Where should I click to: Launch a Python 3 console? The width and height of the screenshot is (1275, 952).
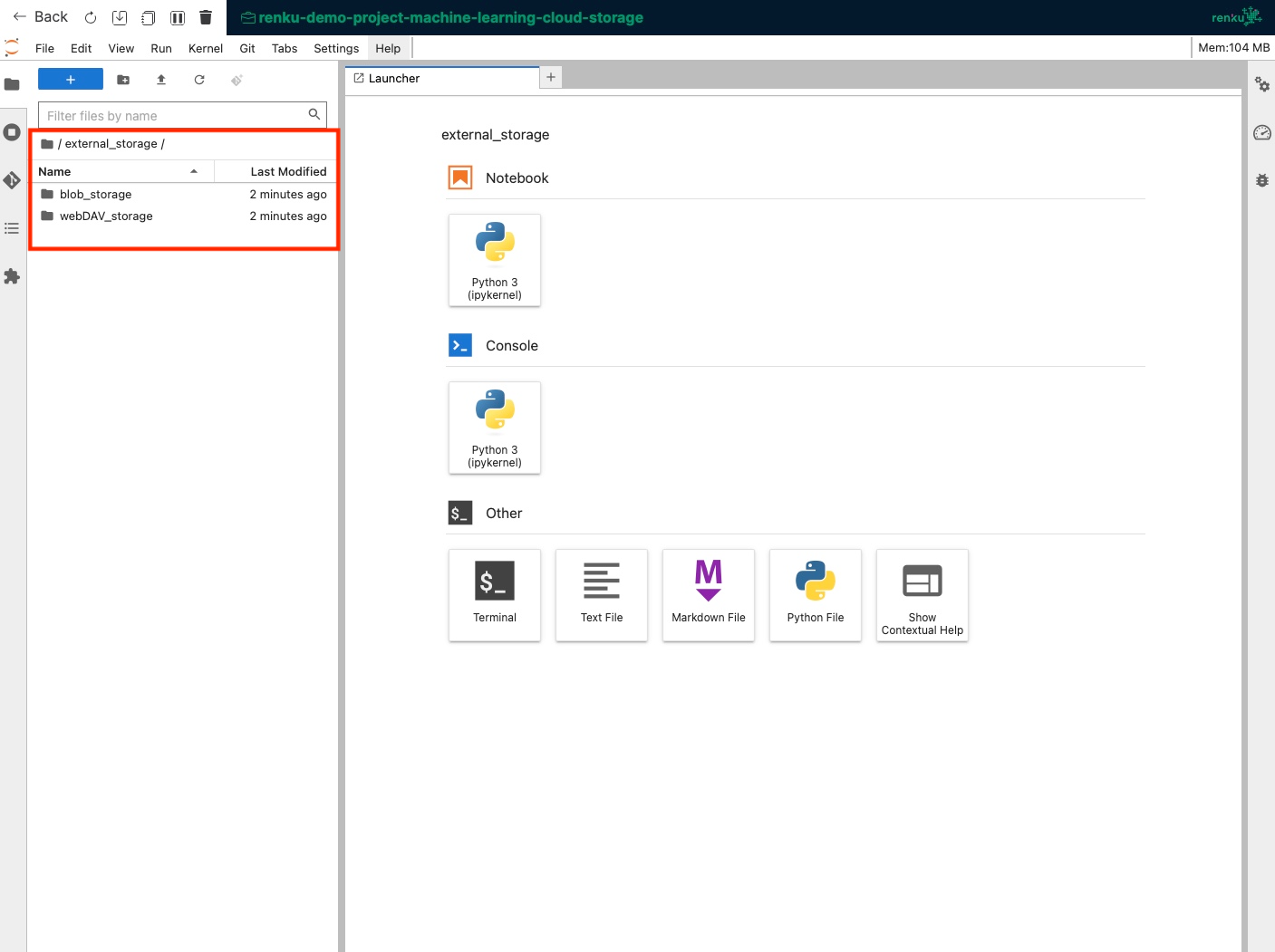(x=495, y=428)
